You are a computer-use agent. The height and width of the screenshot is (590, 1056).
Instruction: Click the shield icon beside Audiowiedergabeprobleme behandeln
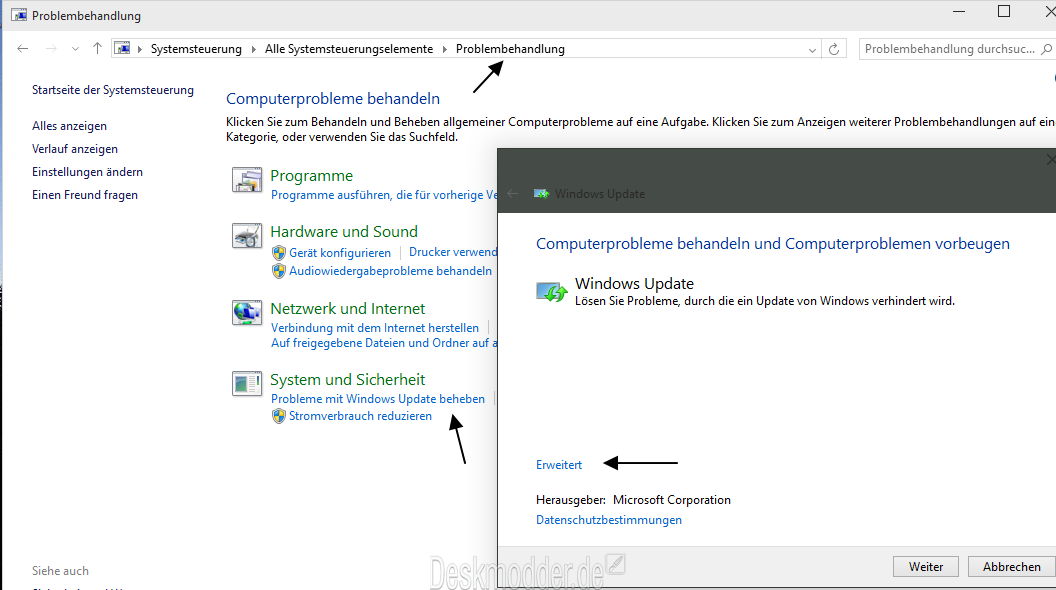tap(279, 271)
